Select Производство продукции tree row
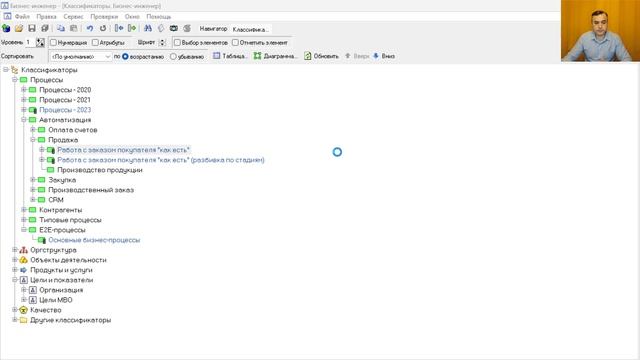This screenshot has width=640, height=360. point(100,170)
